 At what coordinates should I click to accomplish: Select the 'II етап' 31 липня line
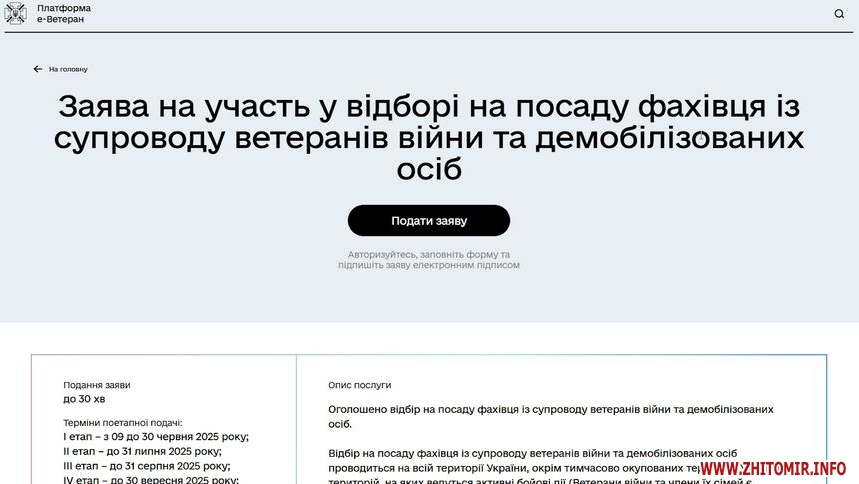pos(142,451)
